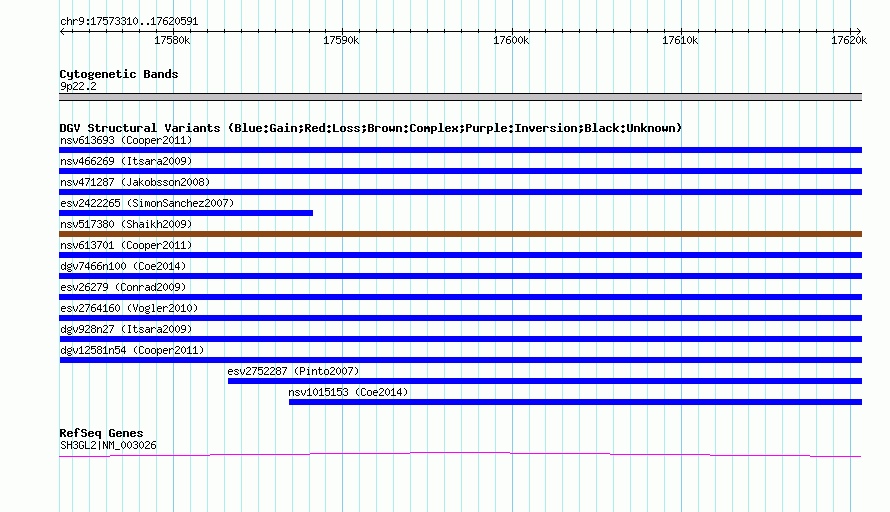The width and height of the screenshot is (890, 512).
Task: Open the DGV Structural Variants track heading
Action: 370,128
